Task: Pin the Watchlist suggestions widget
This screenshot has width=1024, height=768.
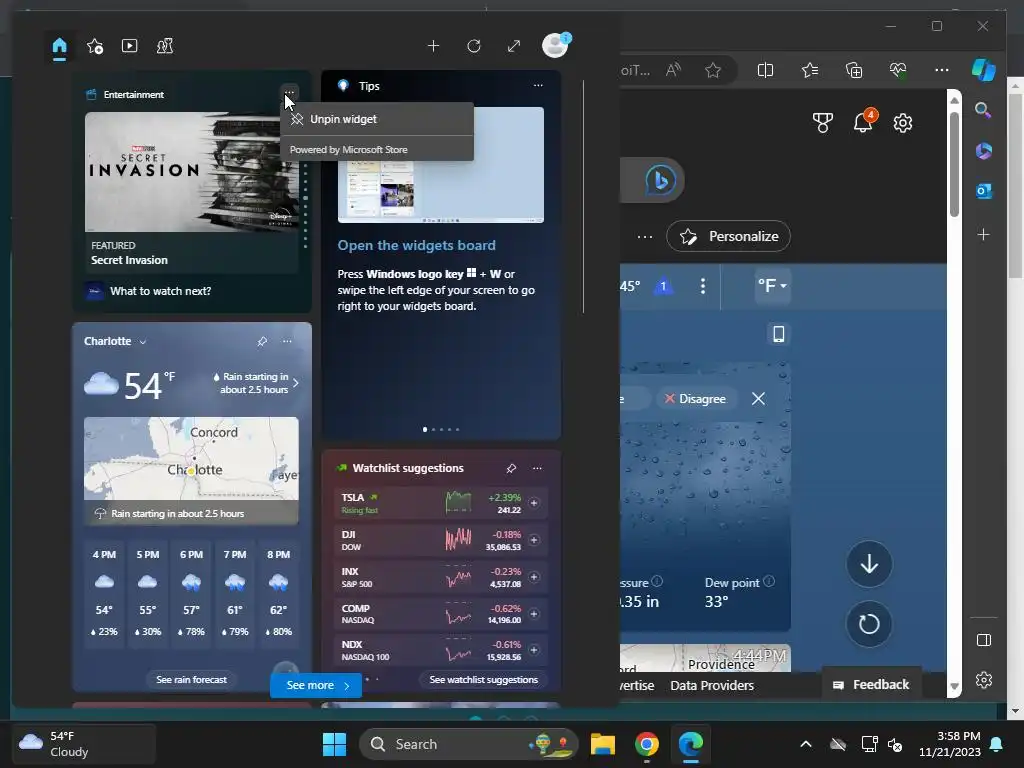Action: pyautogui.click(x=511, y=468)
